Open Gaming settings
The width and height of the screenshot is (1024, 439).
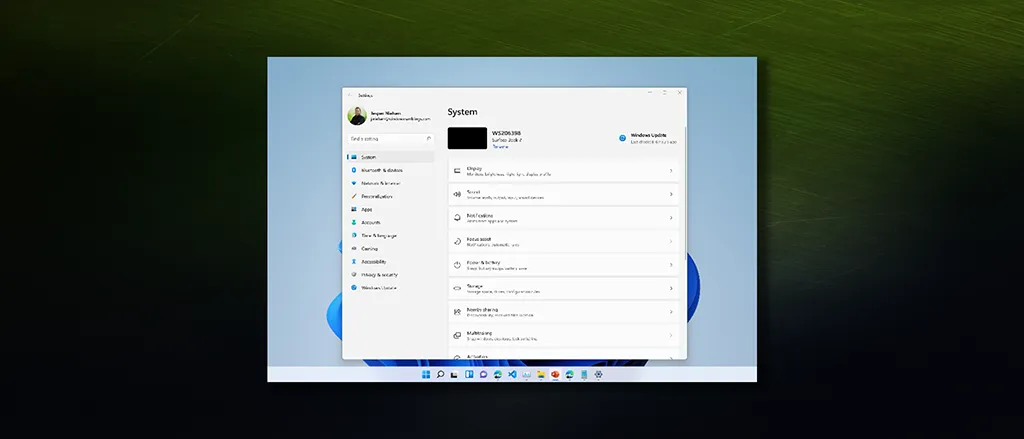pos(391,248)
